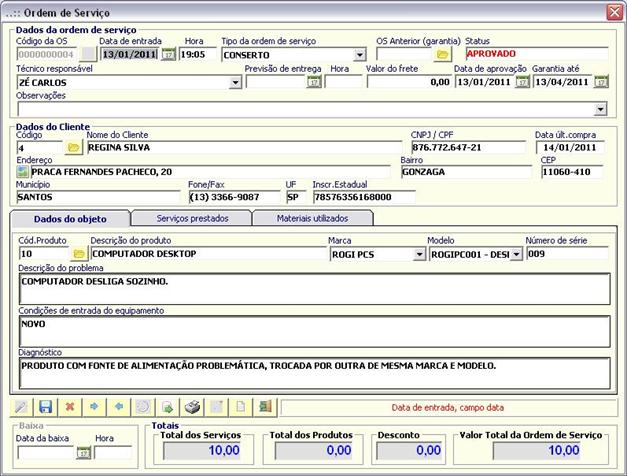Screen dimensions: 627x476
Task: Click the Previsão de entrega date field
Action: 276,82
